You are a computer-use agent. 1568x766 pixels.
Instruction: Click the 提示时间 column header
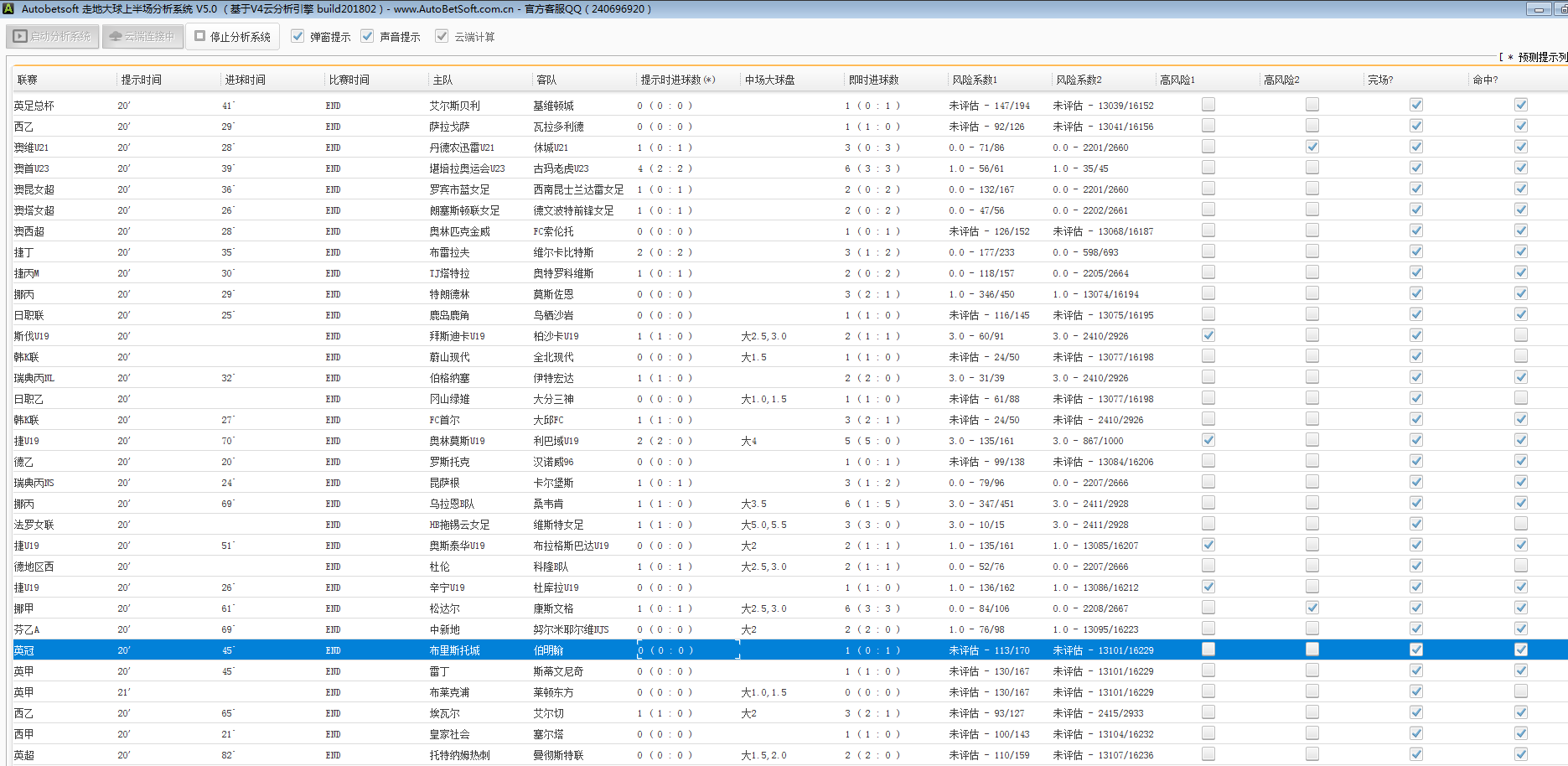[141, 80]
